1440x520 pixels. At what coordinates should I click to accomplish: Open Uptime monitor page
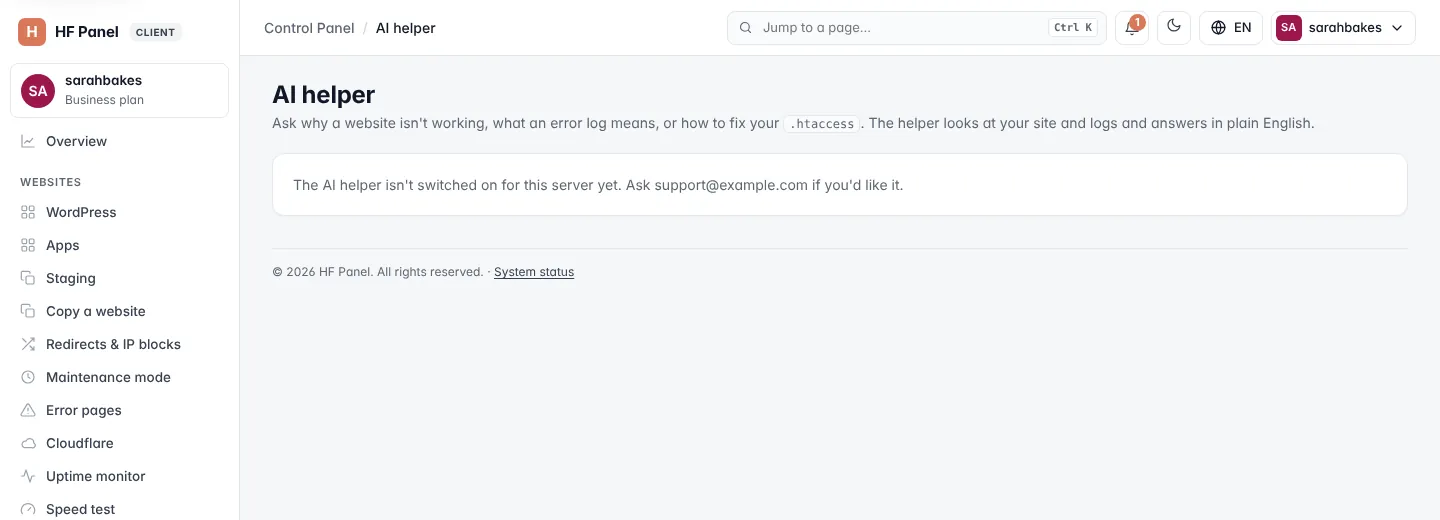[x=120, y=476]
